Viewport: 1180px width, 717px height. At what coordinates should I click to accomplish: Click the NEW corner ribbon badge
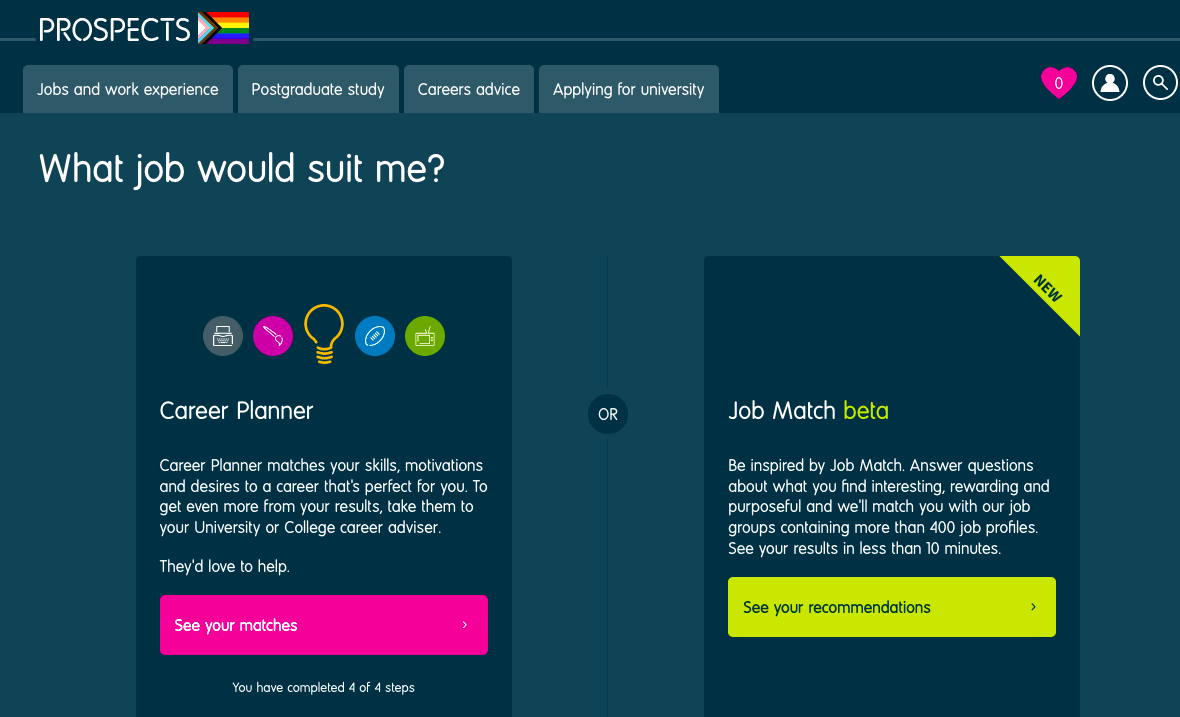point(1050,287)
